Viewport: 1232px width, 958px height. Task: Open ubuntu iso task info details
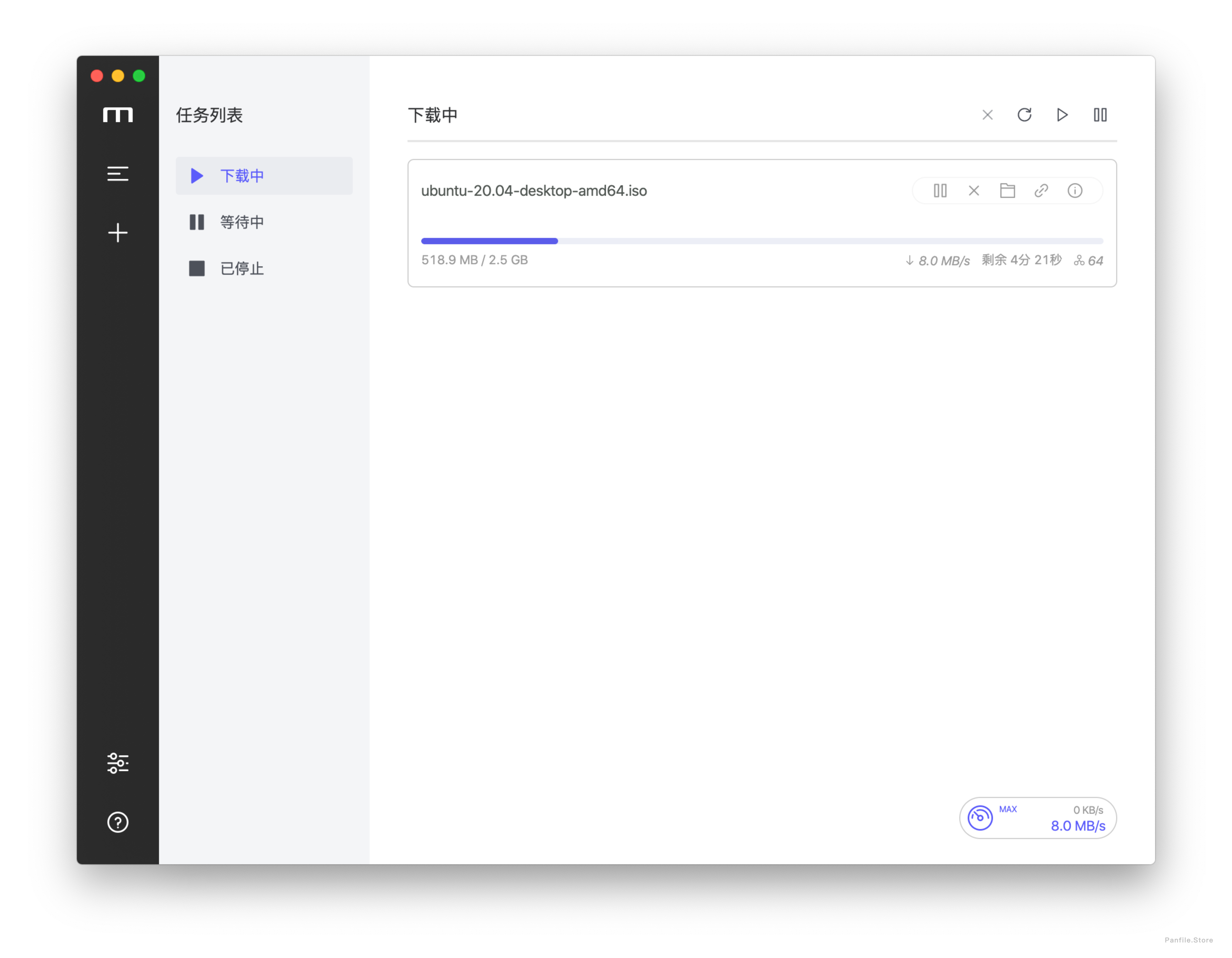(1075, 191)
